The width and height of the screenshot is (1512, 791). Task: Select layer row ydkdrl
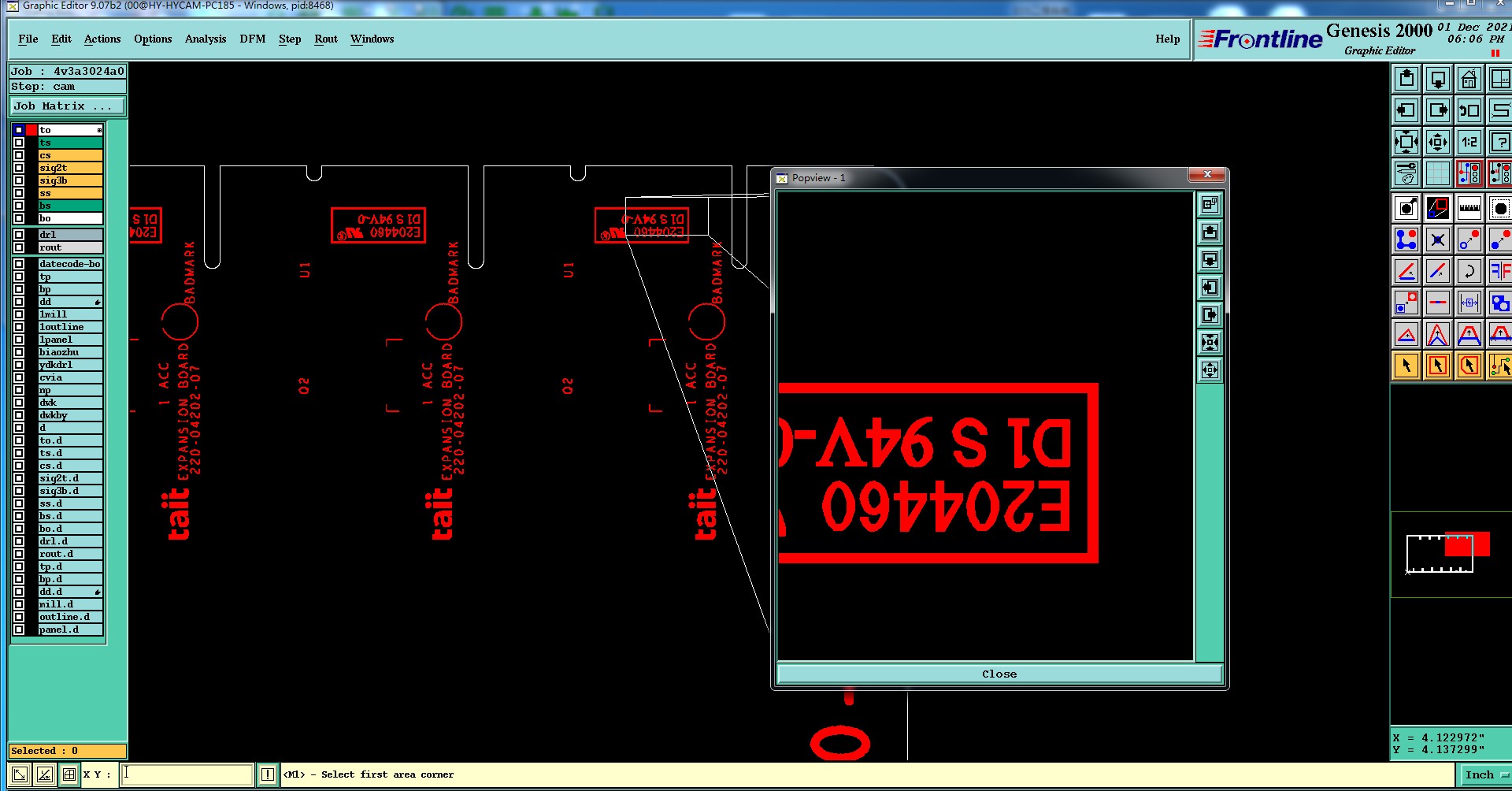71,365
